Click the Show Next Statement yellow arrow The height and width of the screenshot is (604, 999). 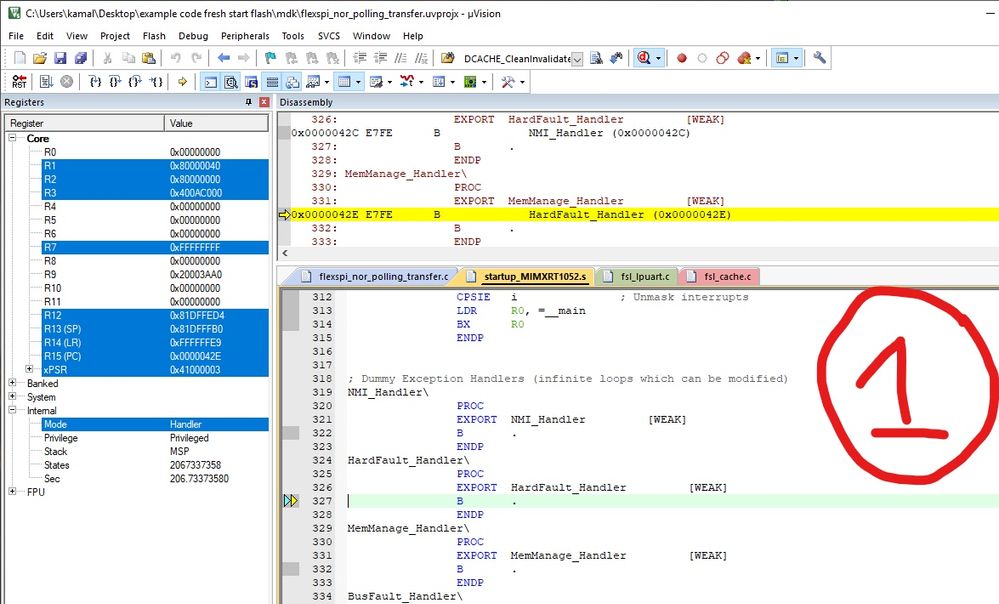[x=183, y=82]
